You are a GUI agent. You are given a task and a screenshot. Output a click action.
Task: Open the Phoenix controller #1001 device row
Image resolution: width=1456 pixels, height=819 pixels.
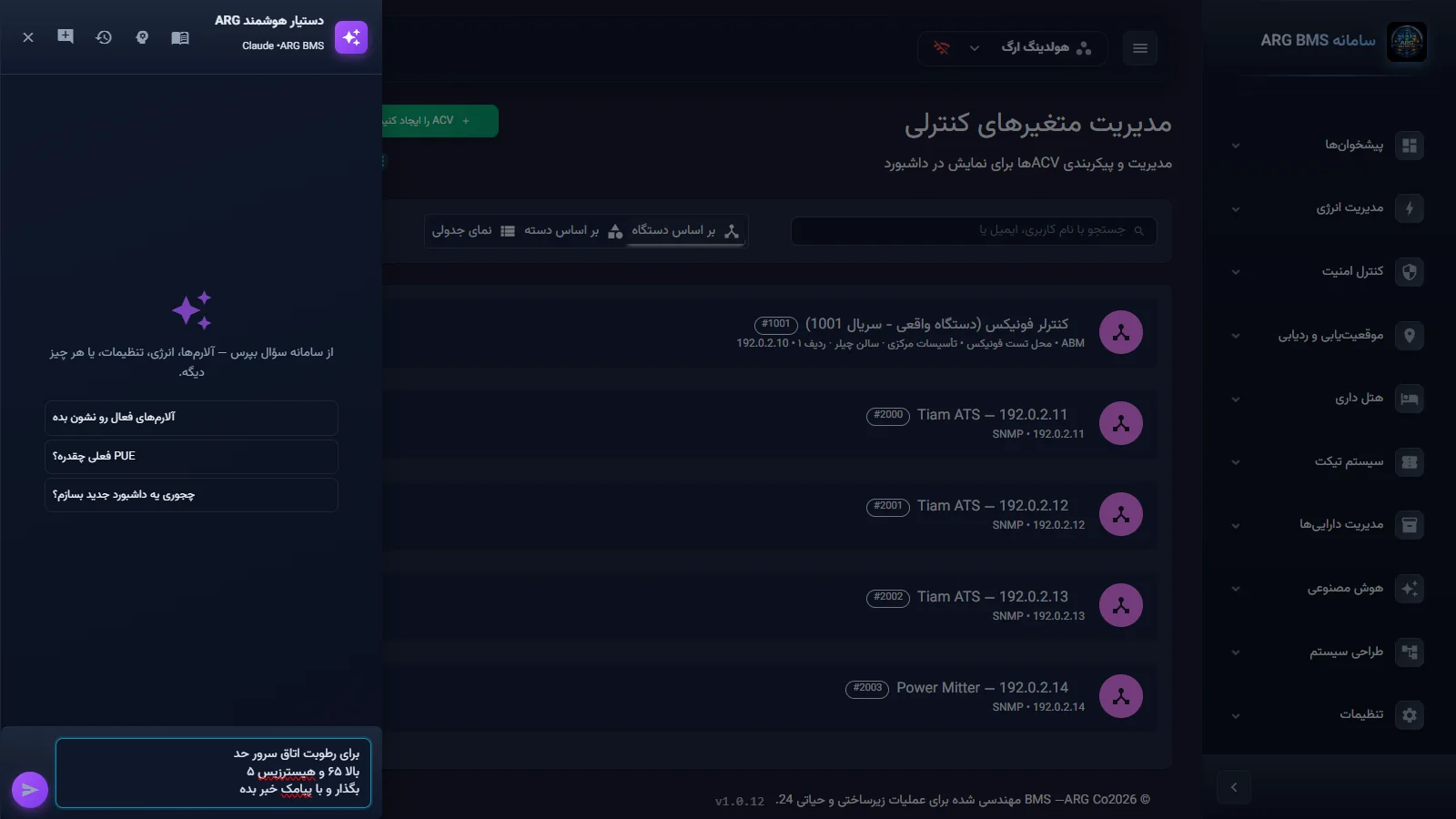tap(770, 332)
